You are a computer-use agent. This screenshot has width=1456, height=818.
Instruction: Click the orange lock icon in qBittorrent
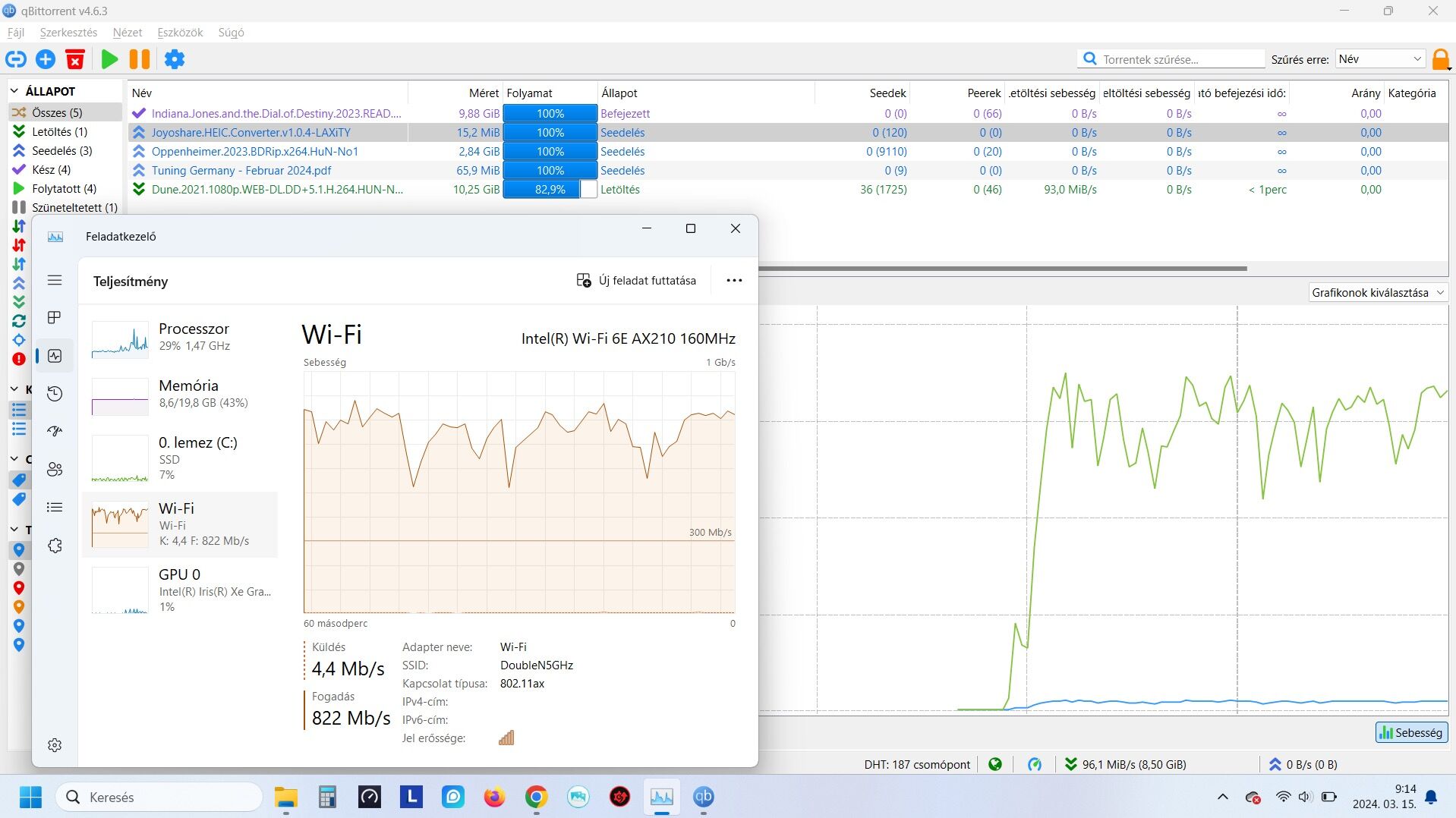1440,59
